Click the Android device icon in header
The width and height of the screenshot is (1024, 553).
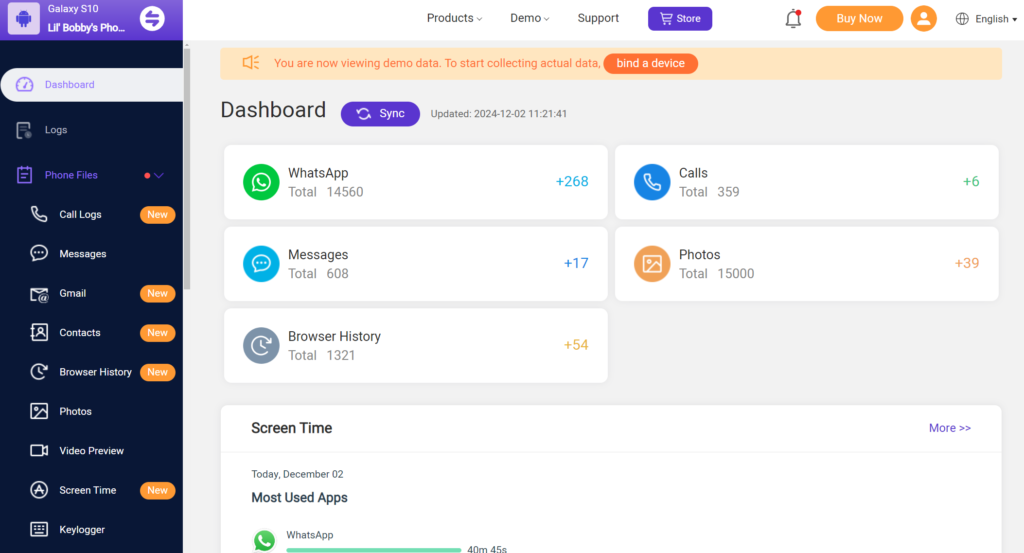coord(24,18)
